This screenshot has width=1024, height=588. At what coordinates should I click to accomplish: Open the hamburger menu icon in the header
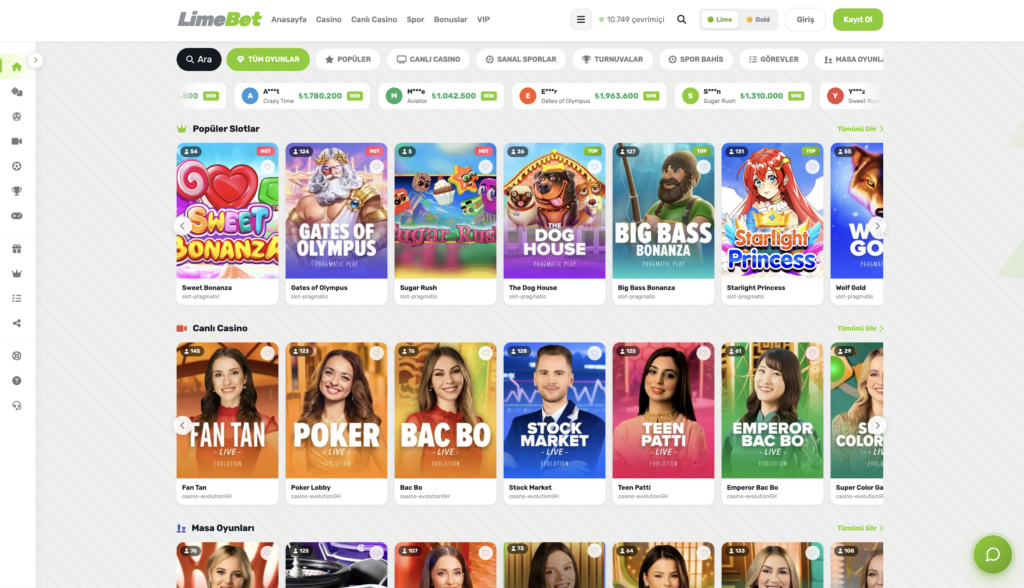(x=581, y=20)
